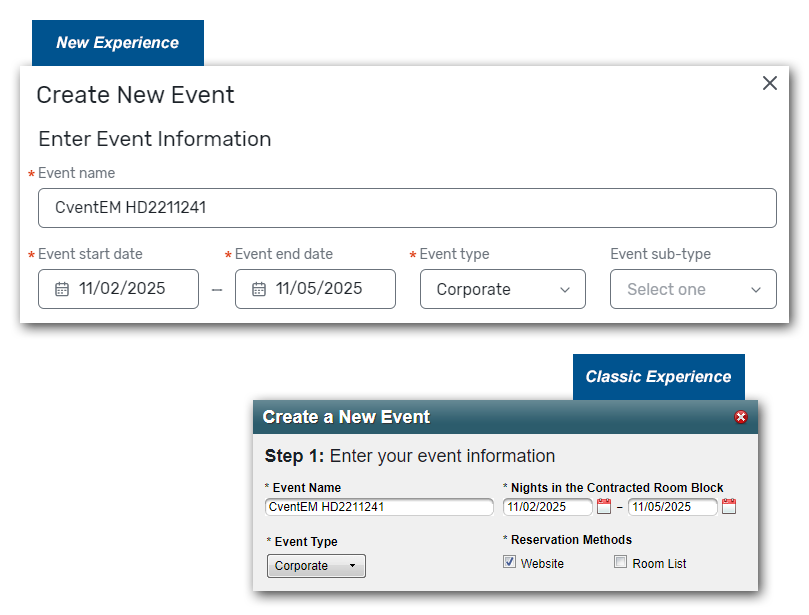Image resolution: width=809 pixels, height=615 pixels.
Task: Click the Event name field containing CventEM HD2211241
Action: click(x=406, y=208)
